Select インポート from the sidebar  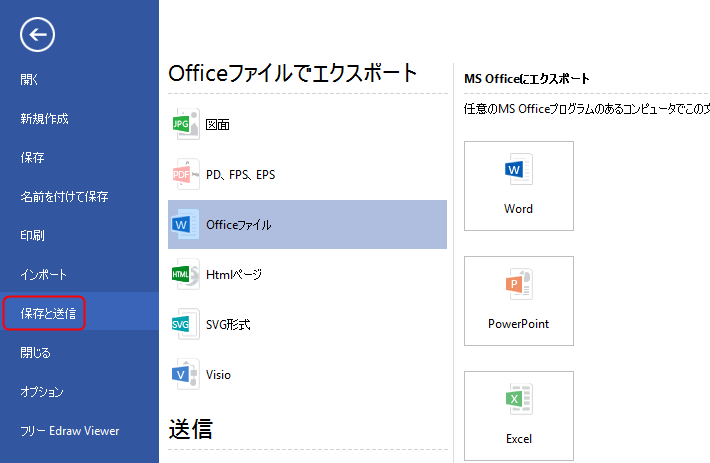[43, 274]
